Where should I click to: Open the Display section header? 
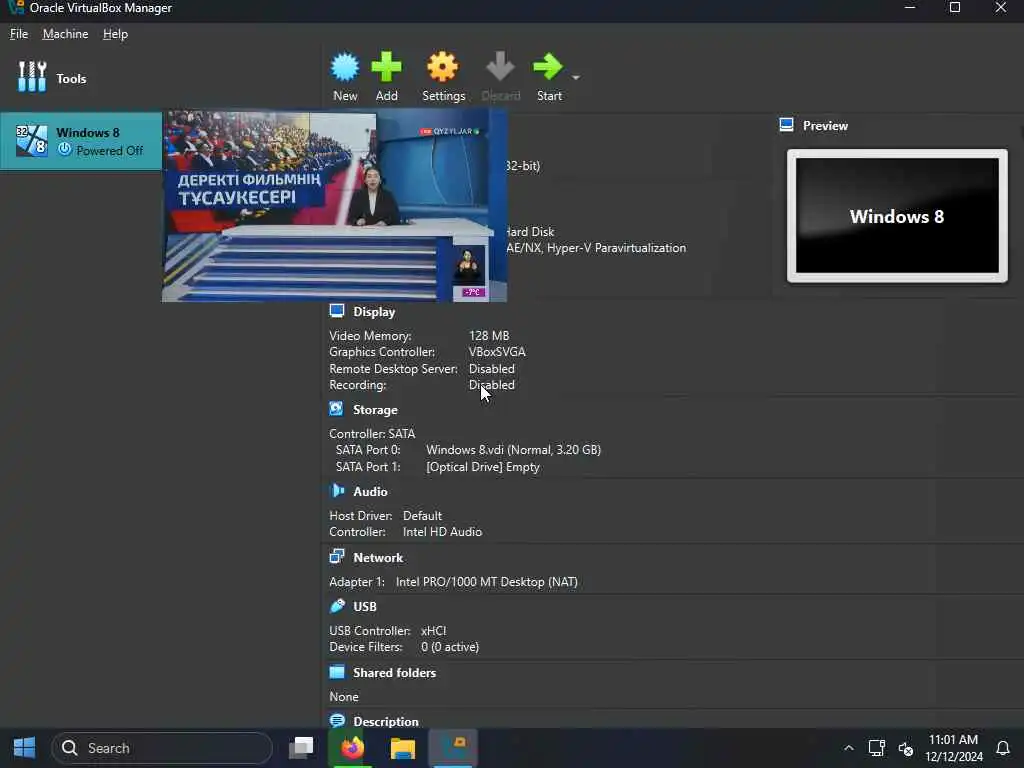pyautogui.click(x=374, y=312)
